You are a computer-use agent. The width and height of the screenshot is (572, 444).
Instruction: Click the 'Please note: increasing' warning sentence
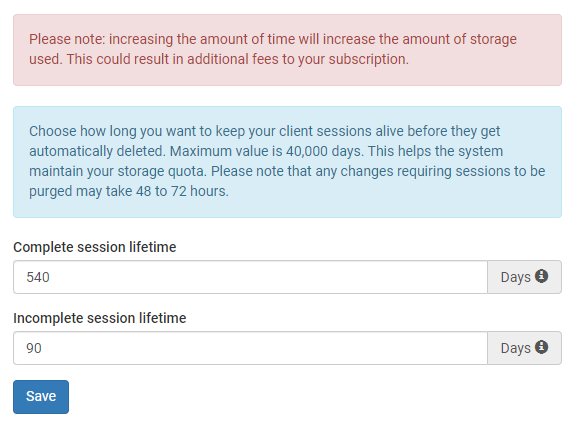(273, 39)
